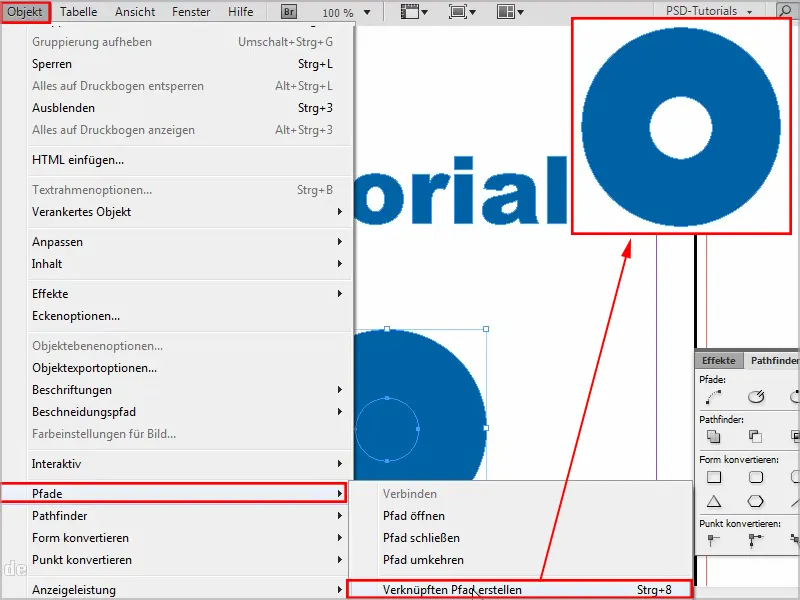Image resolution: width=800 pixels, height=600 pixels.
Task: Open the Fenster menu
Action: [x=191, y=12]
